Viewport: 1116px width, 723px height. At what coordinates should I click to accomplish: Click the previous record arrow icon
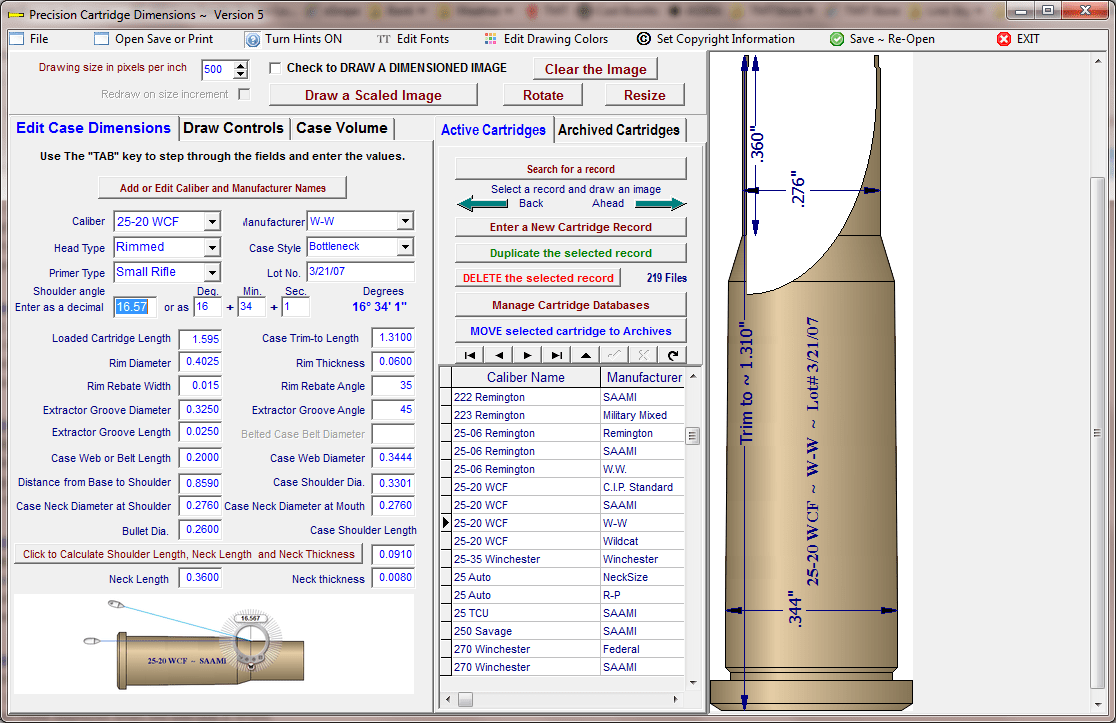pyautogui.click(x=497, y=355)
